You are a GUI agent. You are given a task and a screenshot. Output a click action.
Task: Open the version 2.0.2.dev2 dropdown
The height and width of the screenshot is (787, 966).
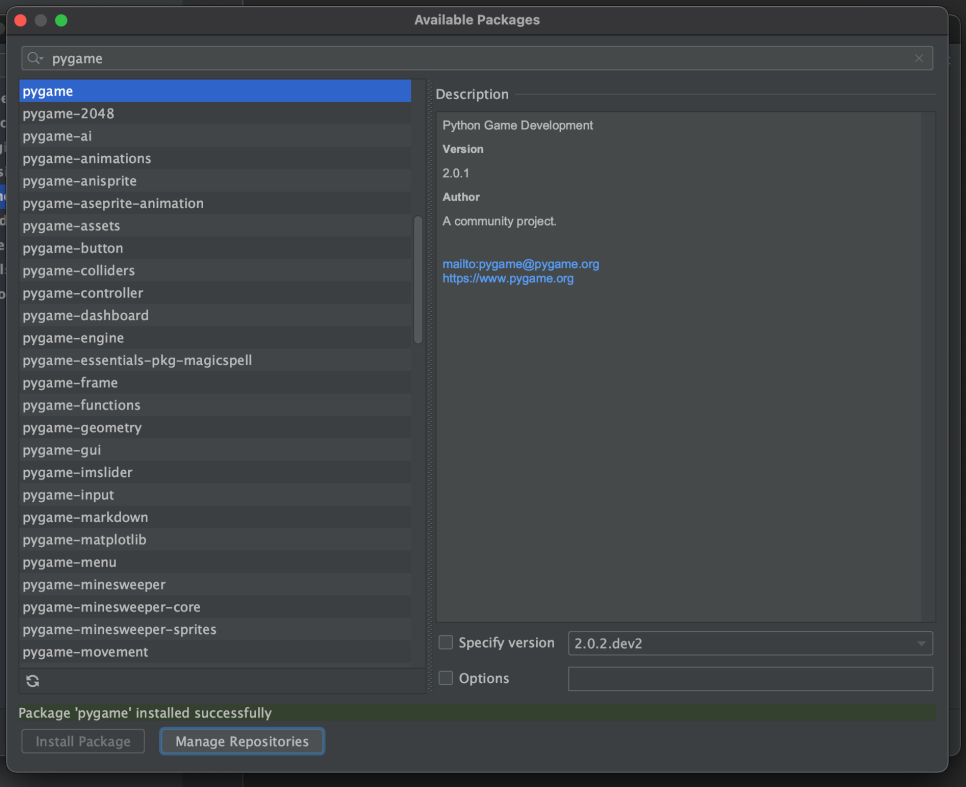pyautogui.click(x=750, y=643)
